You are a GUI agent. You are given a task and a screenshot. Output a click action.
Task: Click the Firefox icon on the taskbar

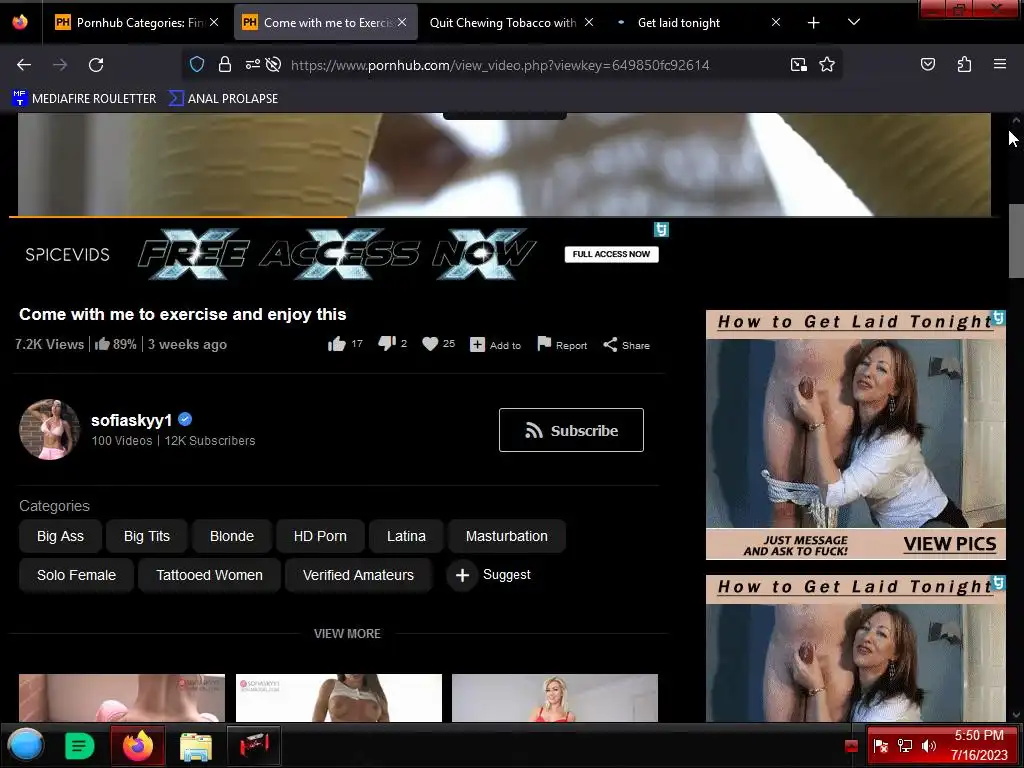[x=138, y=746]
